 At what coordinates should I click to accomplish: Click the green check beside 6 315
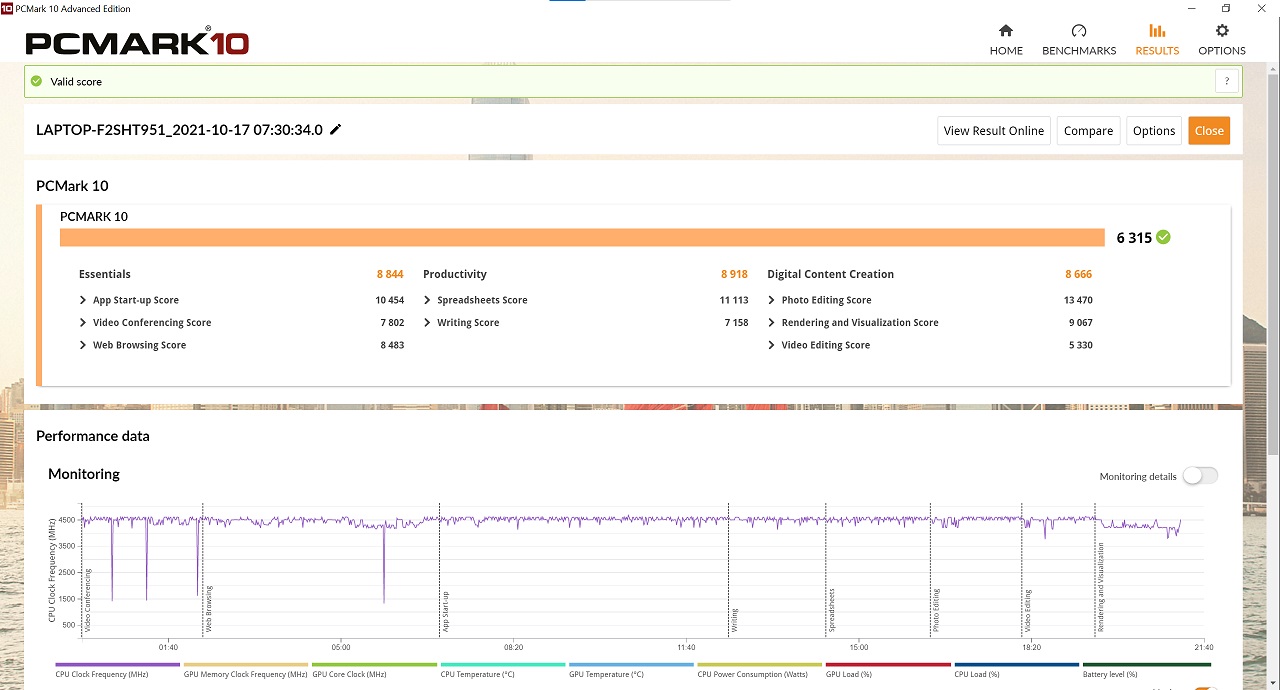tap(1163, 238)
